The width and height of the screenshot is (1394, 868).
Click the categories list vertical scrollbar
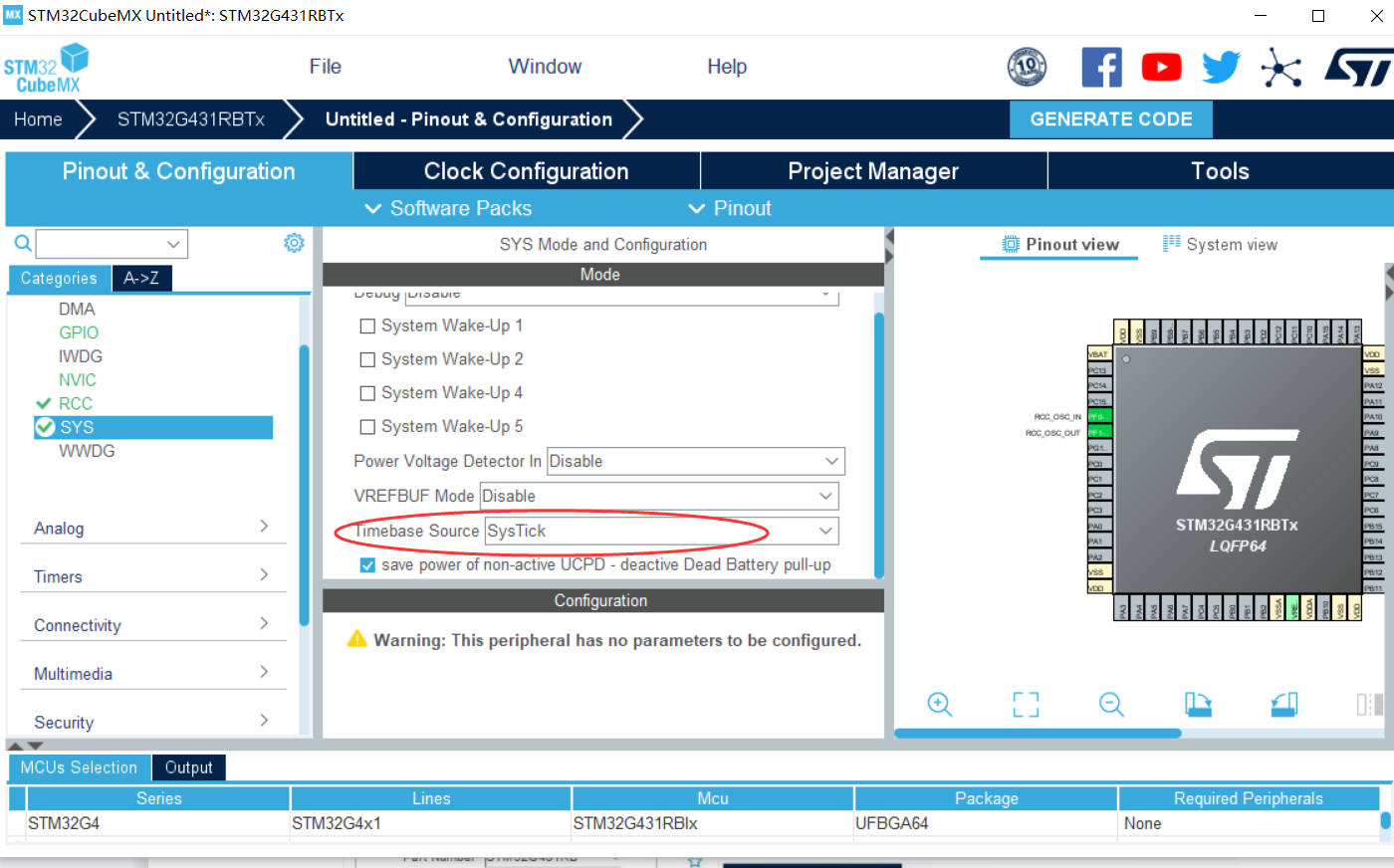(304, 485)
